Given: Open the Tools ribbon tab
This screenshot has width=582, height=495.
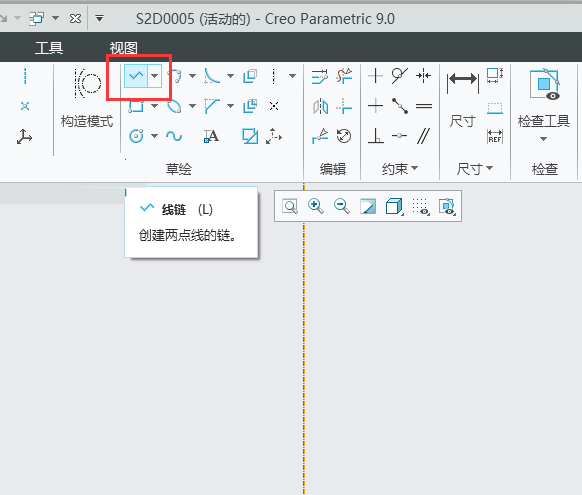Looking at the screenshot, I should (x=49, y=48).
